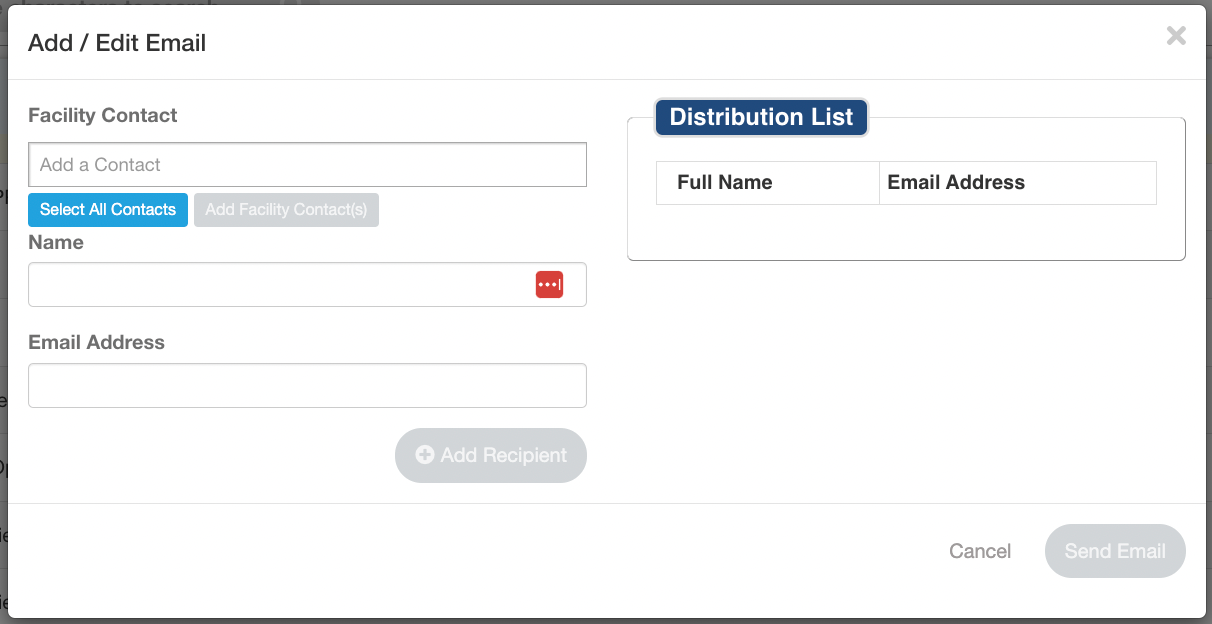The width and height of the screenshot is (1212, 624).
Task: Click the empty Distribution List panel area
Action: tap(905, 232)
